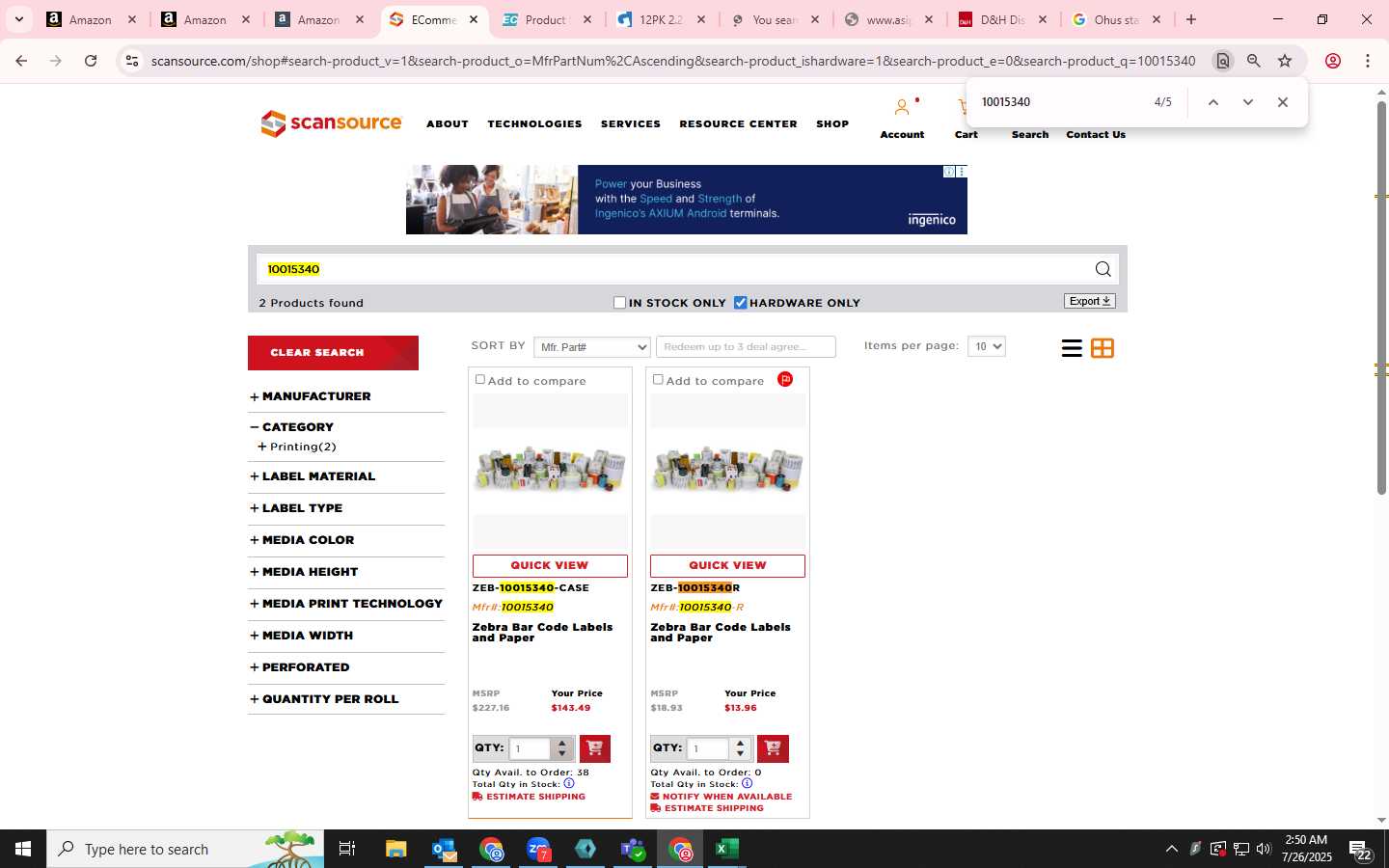Click the Export button
This screenshot has width=1389, height=868.
coord(1090,301)
